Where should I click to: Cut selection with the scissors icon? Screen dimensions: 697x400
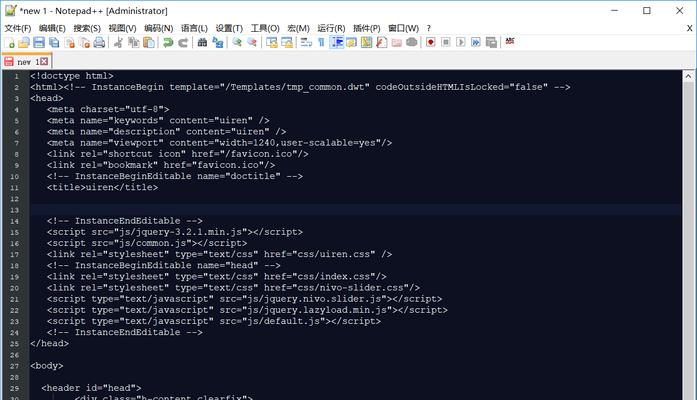[x=118, y=43]
